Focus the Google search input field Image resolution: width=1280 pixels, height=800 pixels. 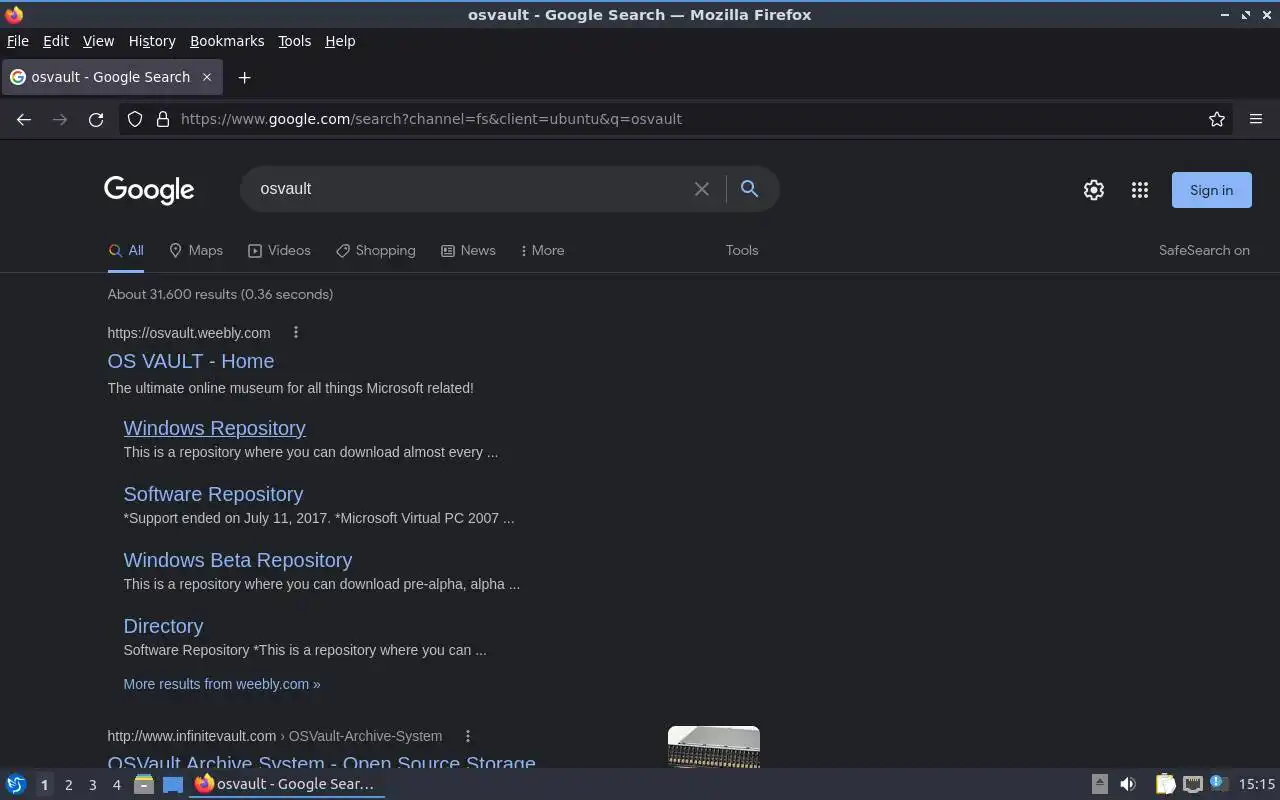470,189
